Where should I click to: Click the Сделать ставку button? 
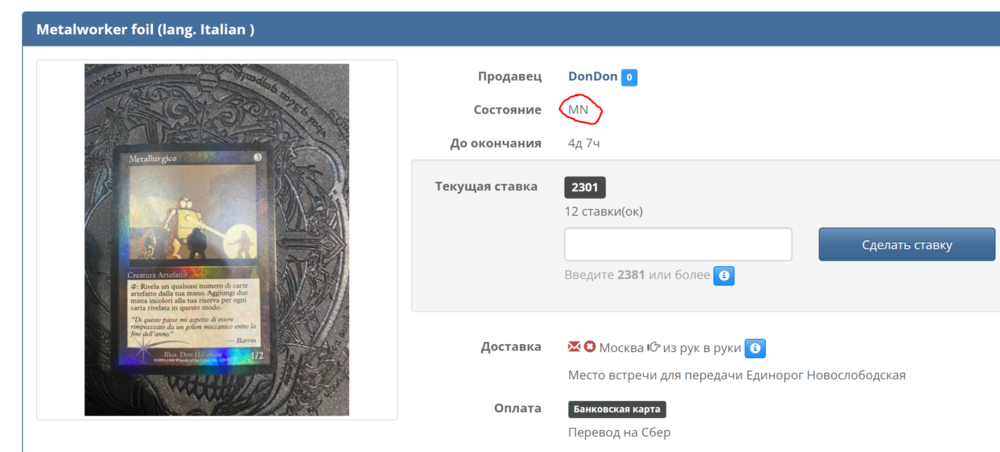coord(907,244)
